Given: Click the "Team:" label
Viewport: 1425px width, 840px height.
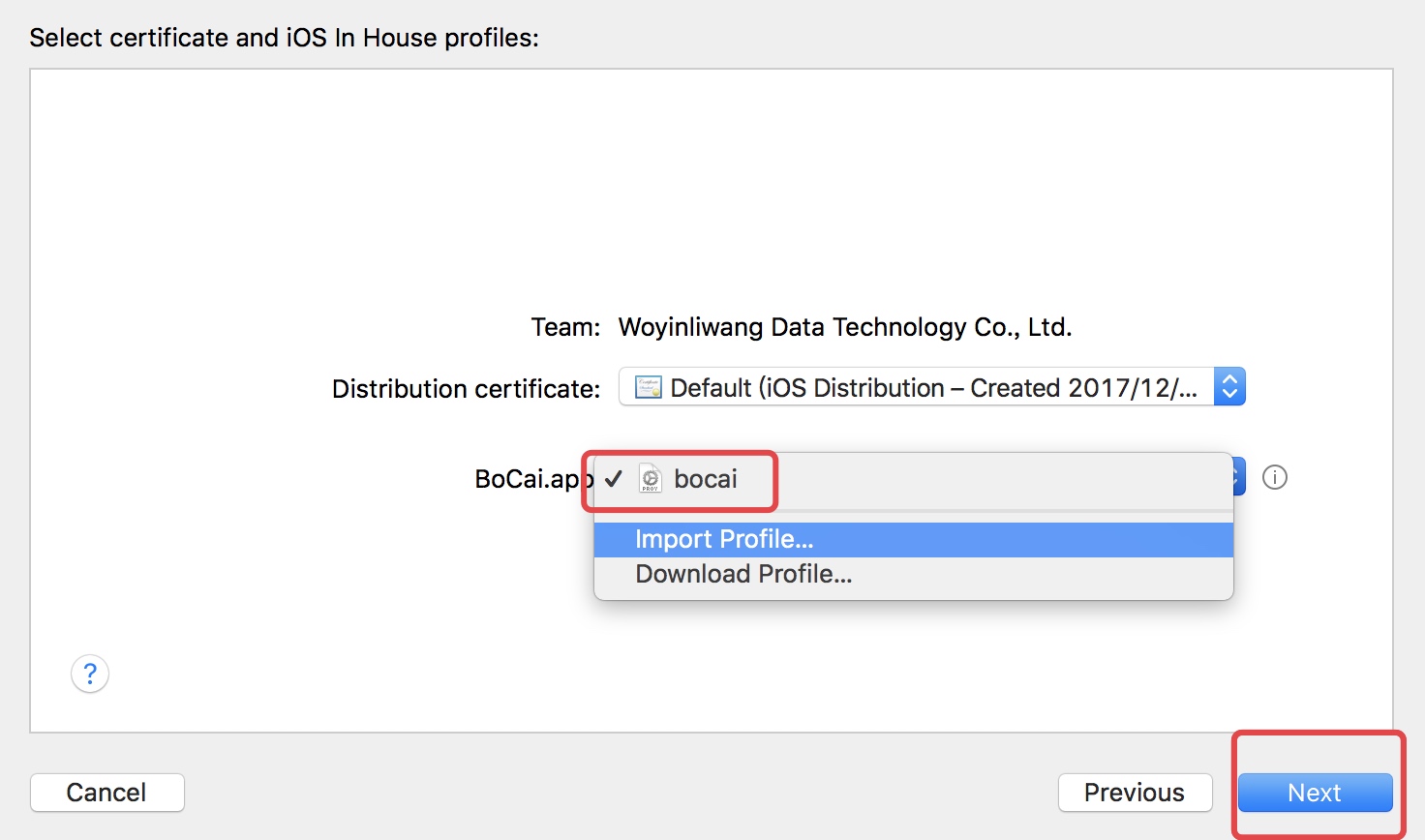Looking at the screenshot, I should 565,327.
